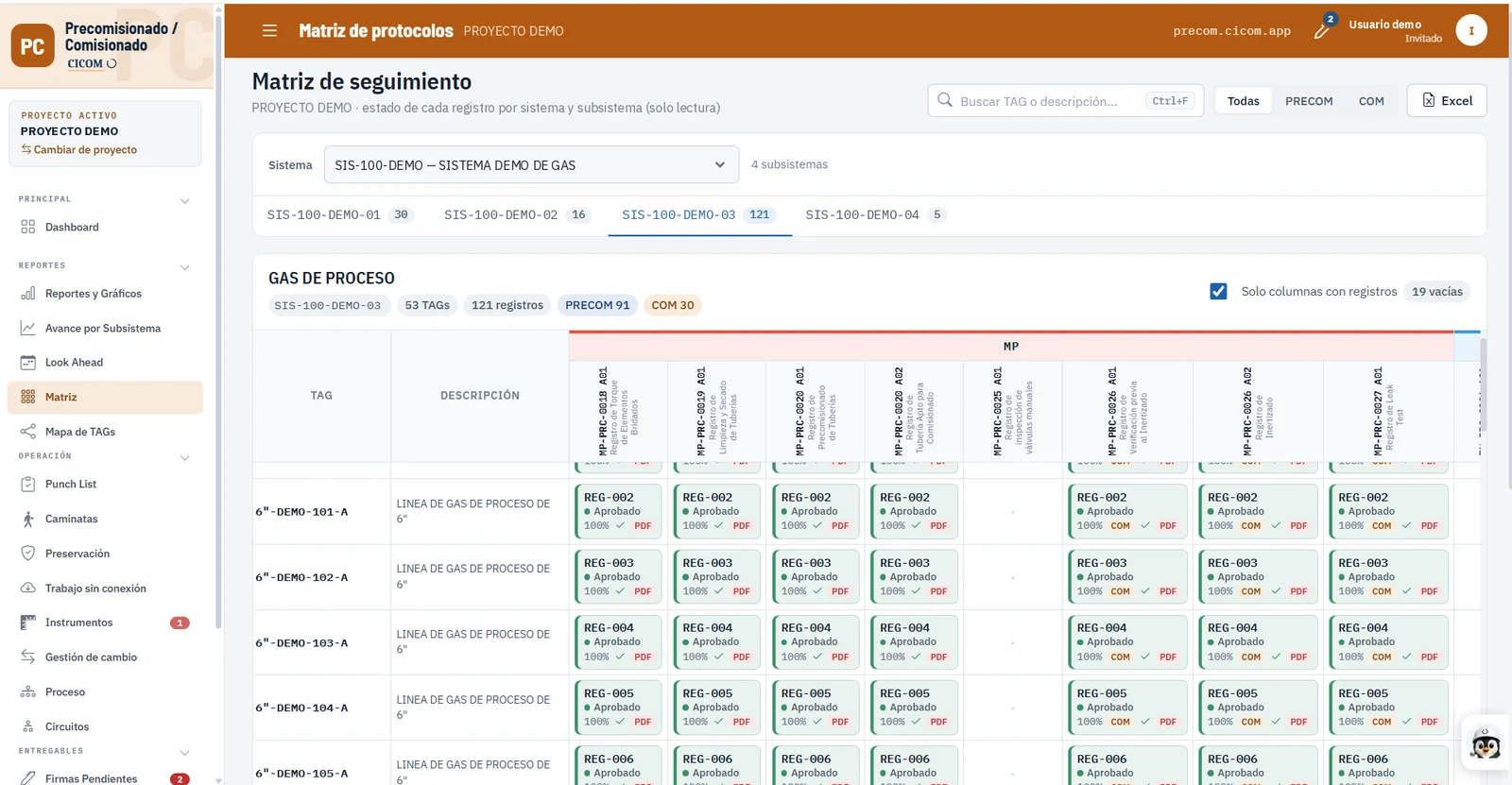Screen dimensions: 1512x785
Task: Open Caminatas walking icon
Action: coord(28,519)
